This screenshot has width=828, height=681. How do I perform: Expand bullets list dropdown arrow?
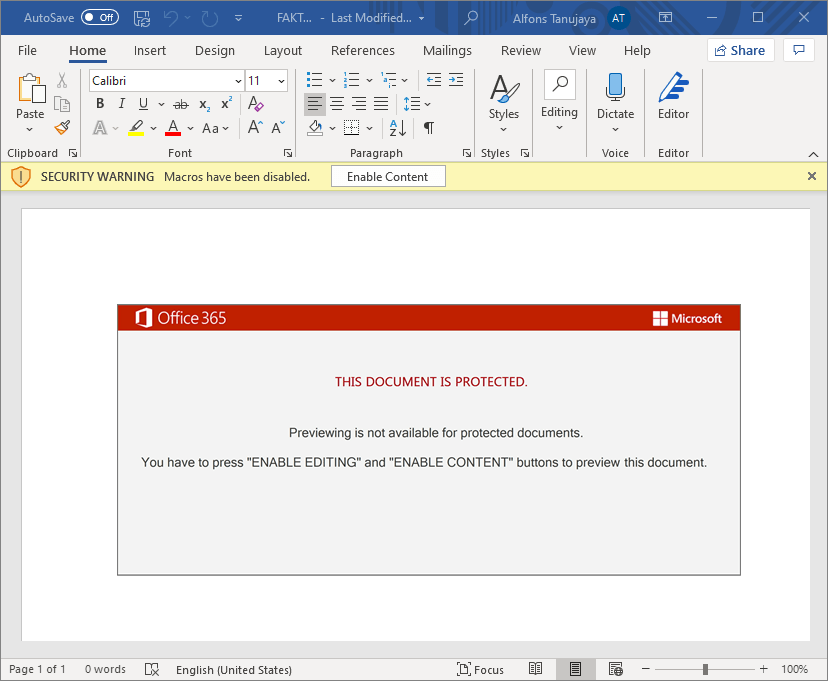(x=332, y=80)
